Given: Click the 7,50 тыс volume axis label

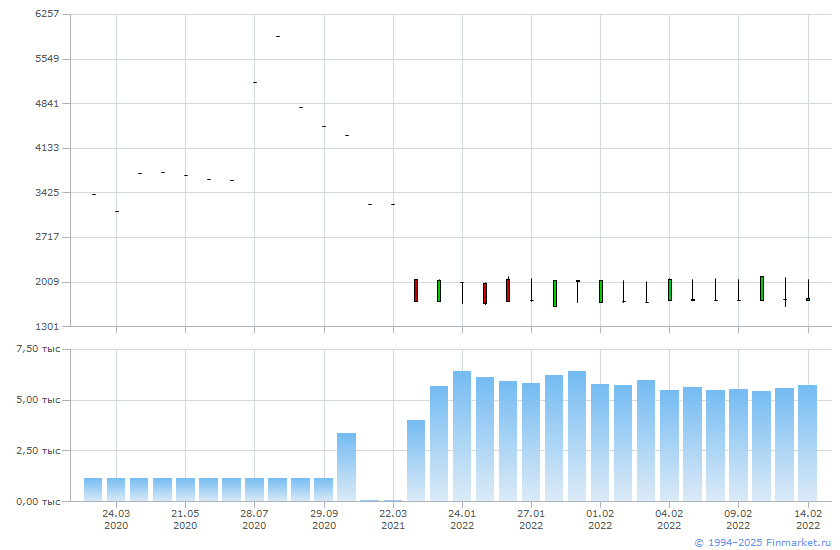Looking at the screenshot, I should pyautogui.click(x=38, y=349).
